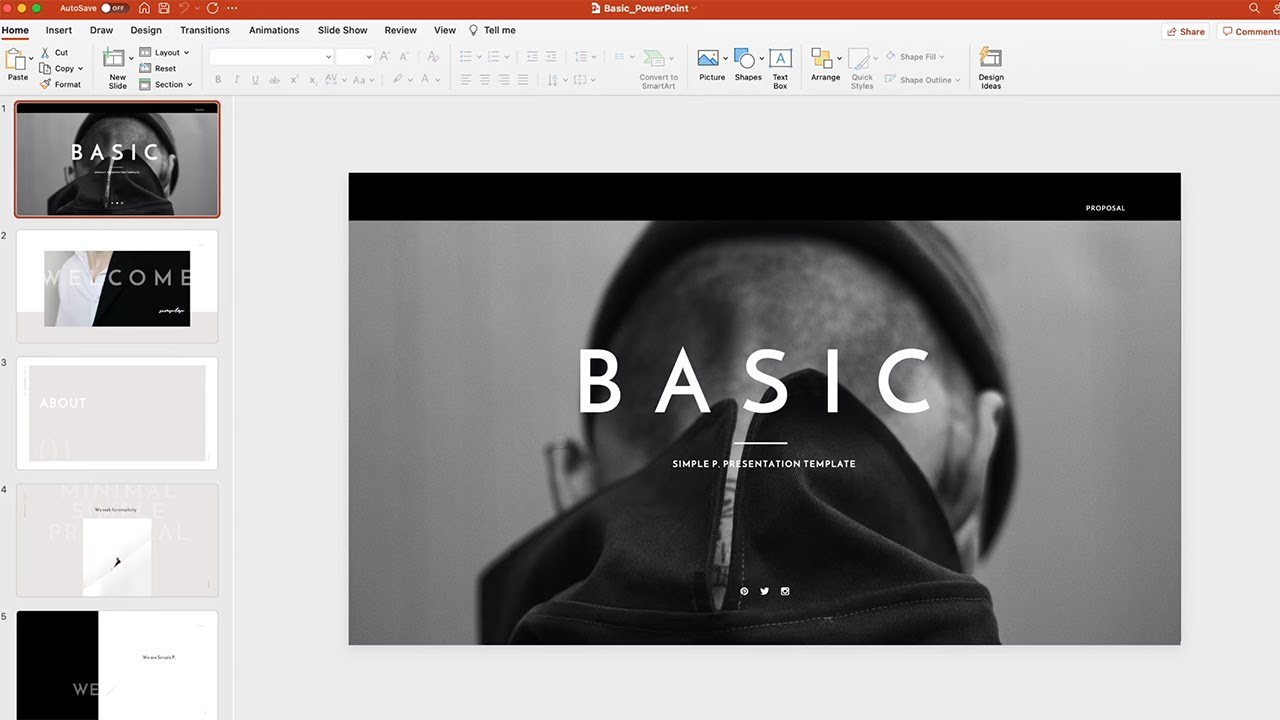Click the Decrease Font Size icon

[x=404, y=56]
